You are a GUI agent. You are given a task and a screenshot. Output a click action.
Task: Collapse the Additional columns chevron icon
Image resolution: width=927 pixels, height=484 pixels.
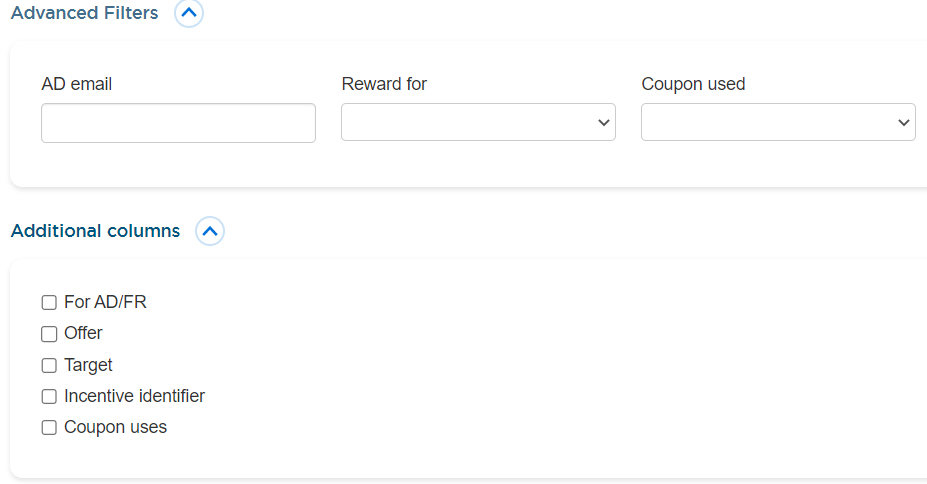tap(210, 231)
